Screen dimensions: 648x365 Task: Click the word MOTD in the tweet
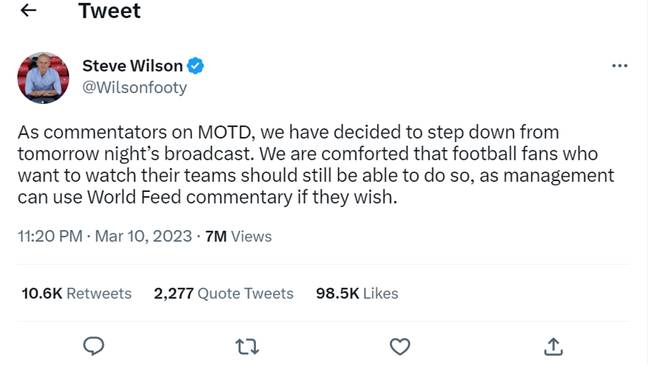224,133
